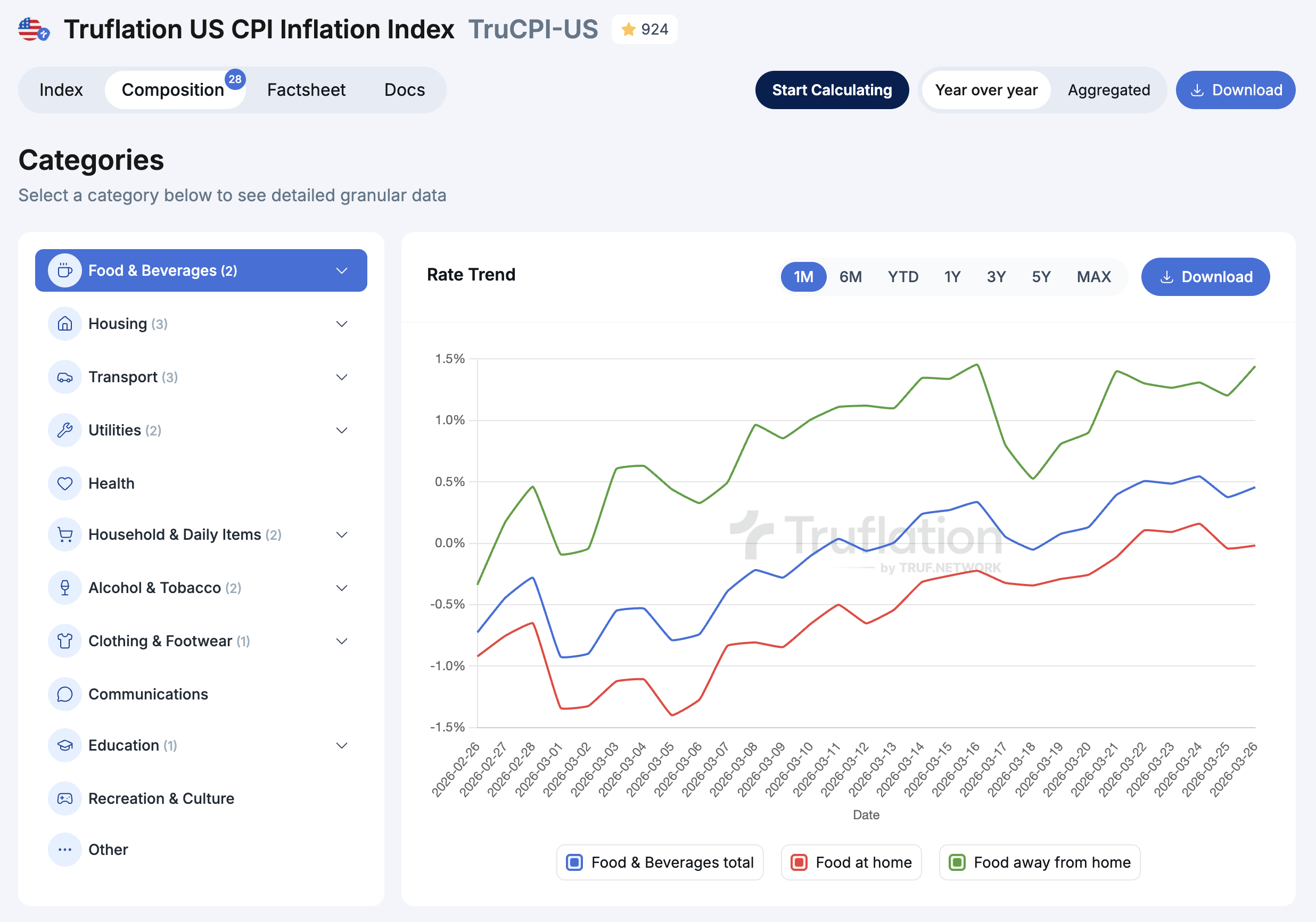Viewport: 1316px width, 922px height.
Task: Select the Communications chat bubble icon
Action: click(x=65, y=694)
